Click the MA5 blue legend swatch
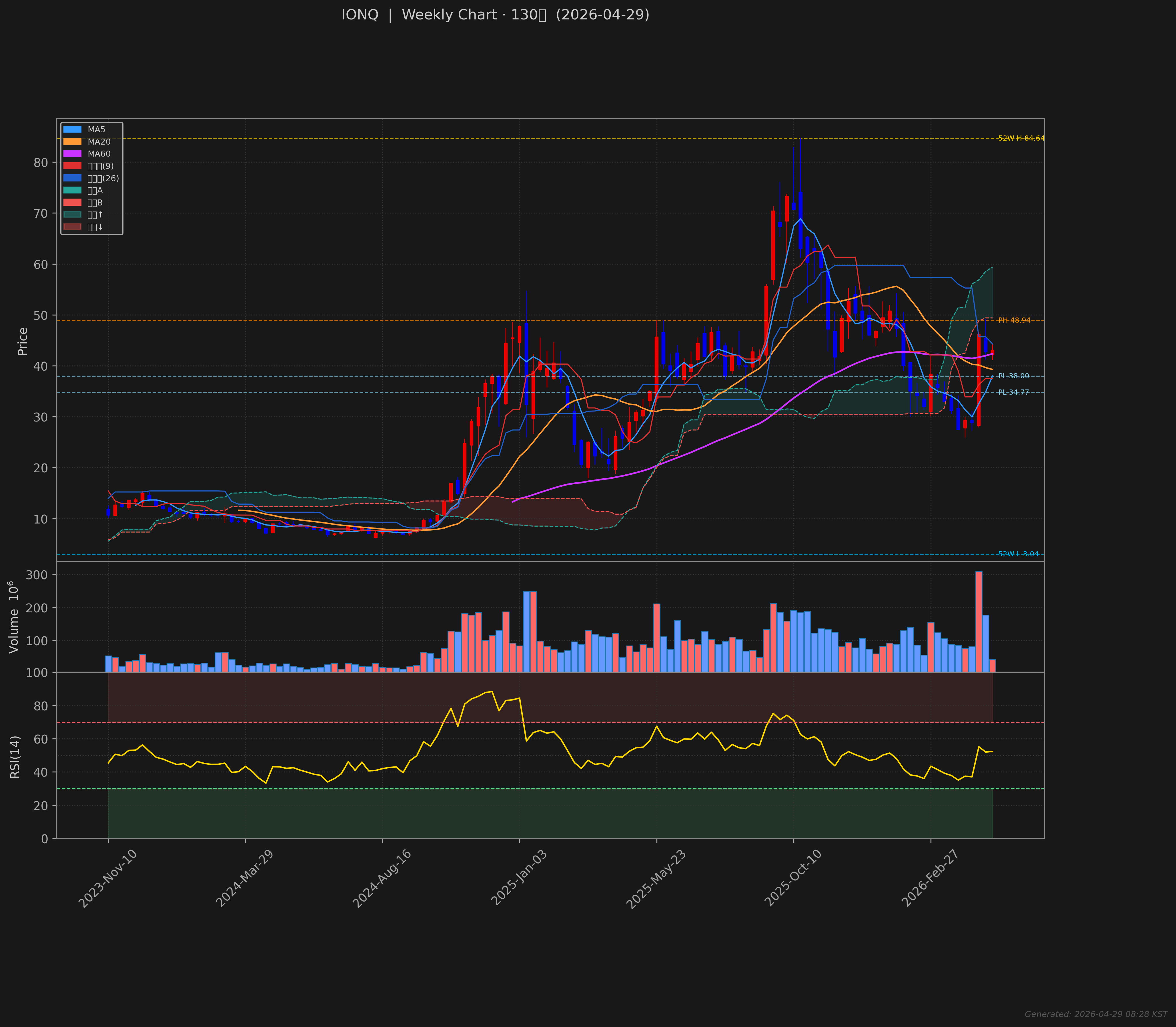 [72, 129]
